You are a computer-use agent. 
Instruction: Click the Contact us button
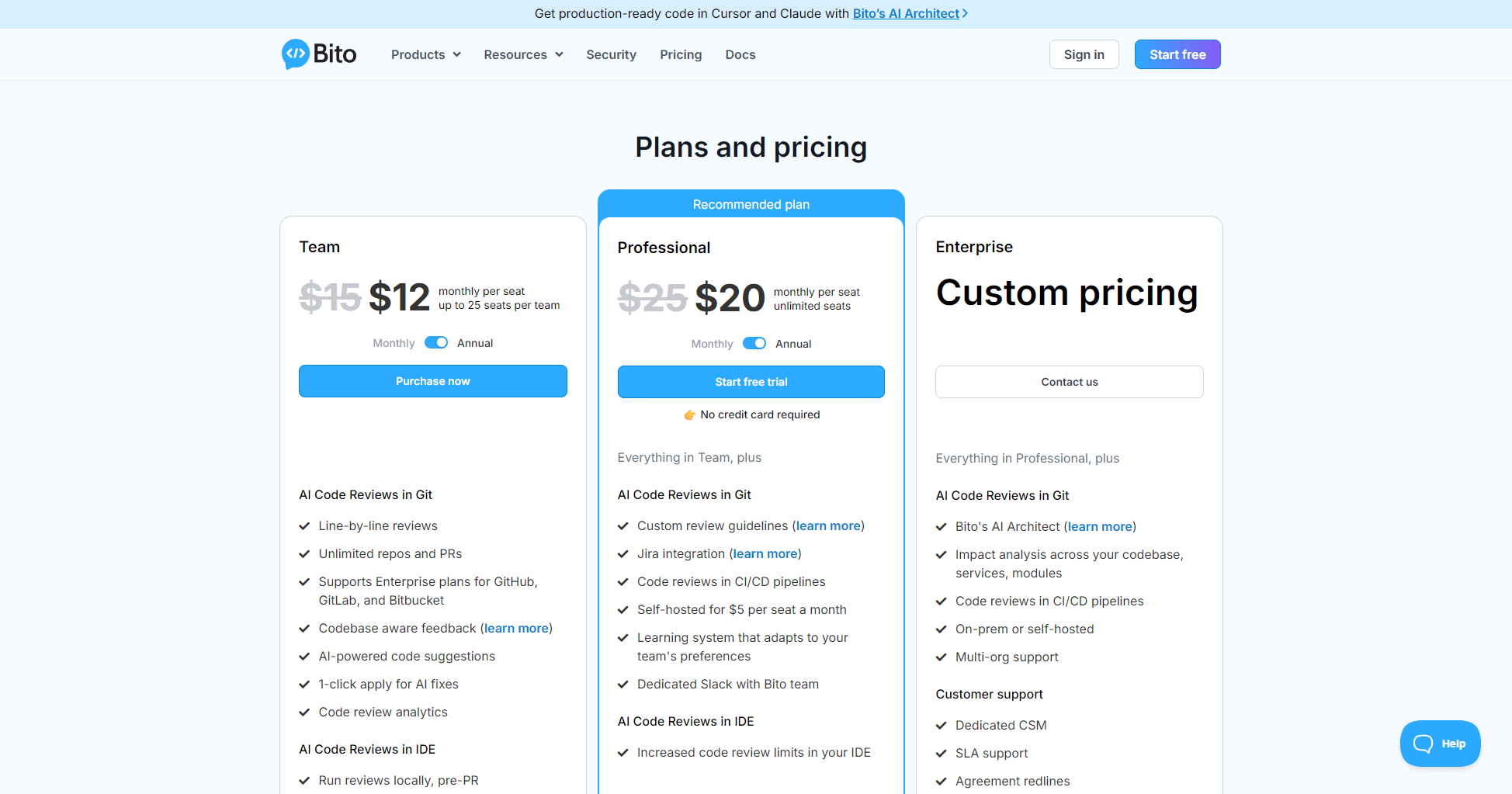pos(1069,382)
